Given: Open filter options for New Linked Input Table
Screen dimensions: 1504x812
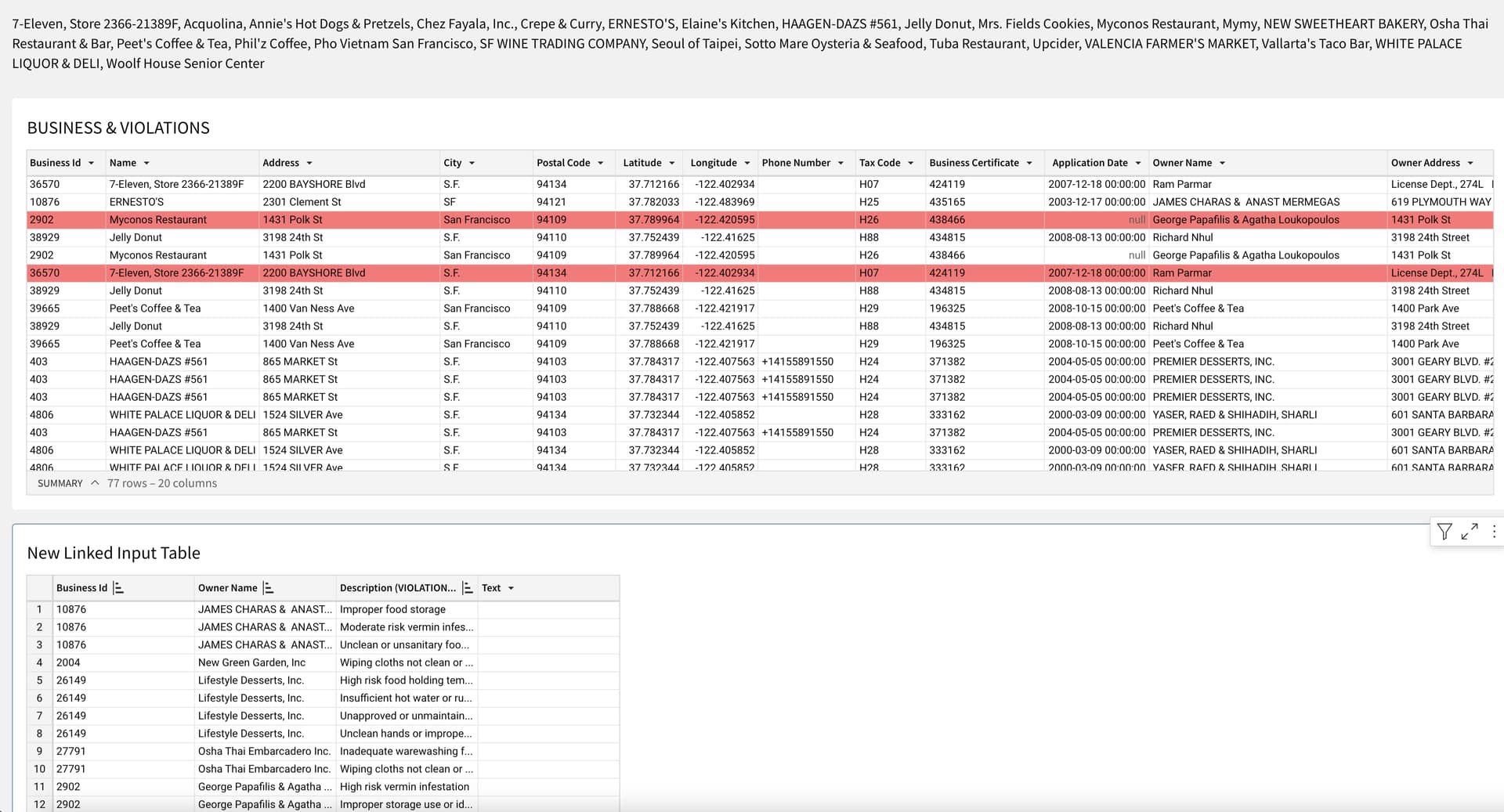Looking at the screenshot, I should [1444, 532].
